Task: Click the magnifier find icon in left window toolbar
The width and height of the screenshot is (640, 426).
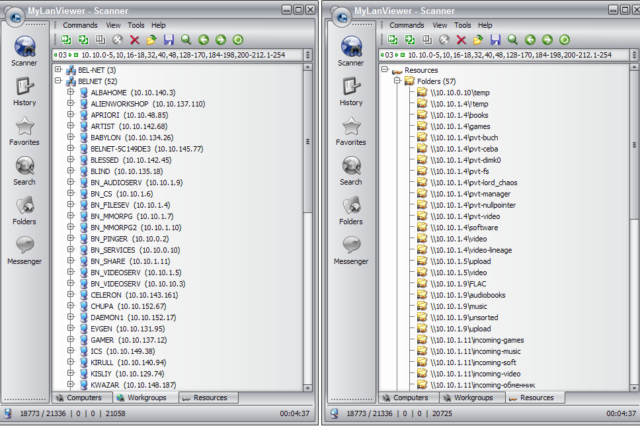Action: point(186,40)
